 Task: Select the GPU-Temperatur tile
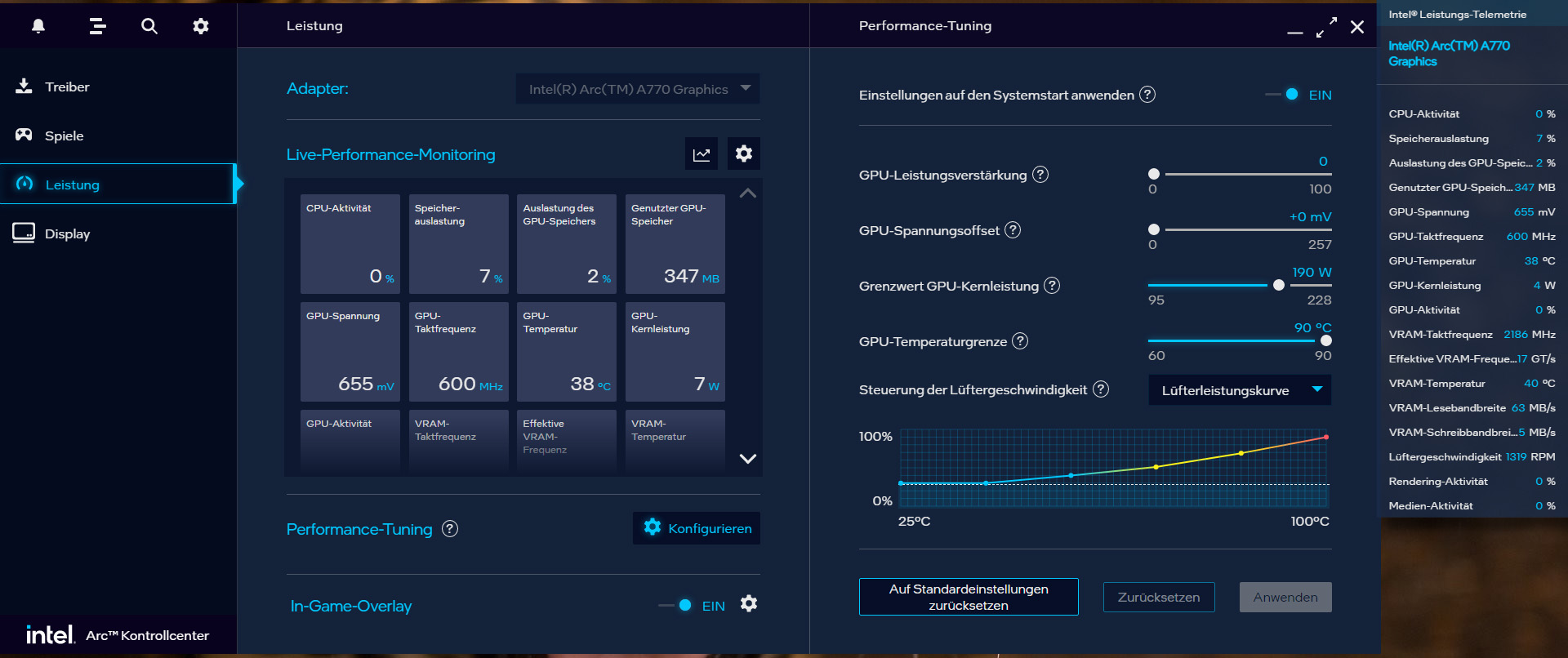coord(567,352)
